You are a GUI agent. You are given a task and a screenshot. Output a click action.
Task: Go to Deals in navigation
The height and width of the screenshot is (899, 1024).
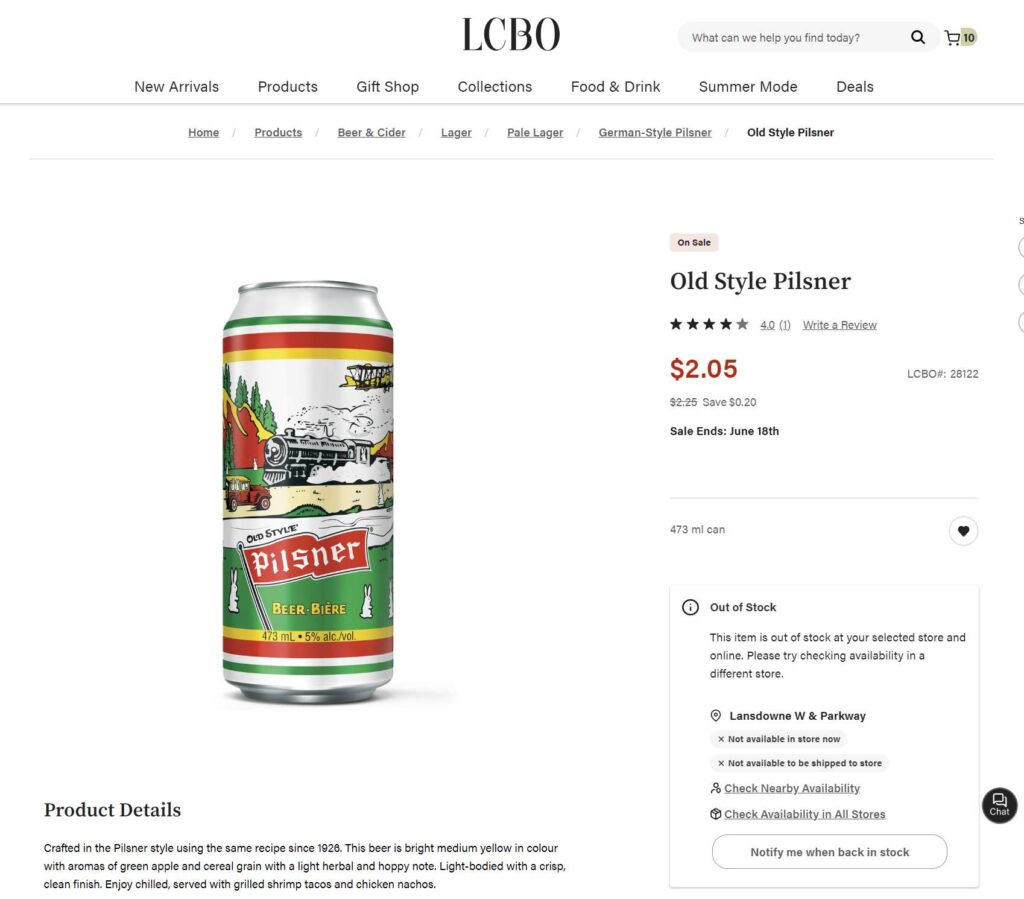point(854,87)
